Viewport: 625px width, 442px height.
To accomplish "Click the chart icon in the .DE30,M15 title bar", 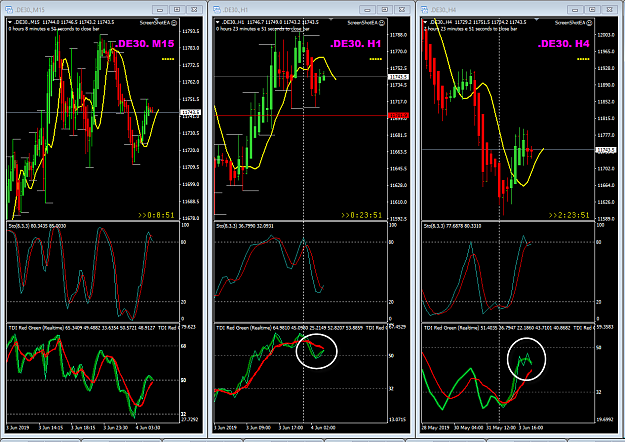I will pyautogui.click(x=9, y=10).
